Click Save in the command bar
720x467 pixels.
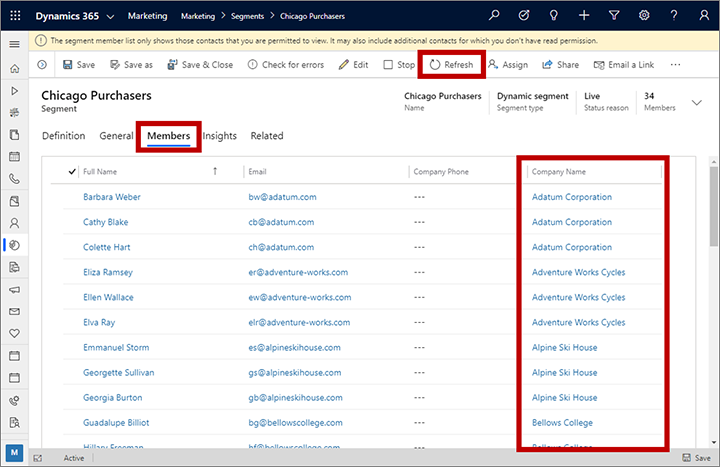click(x=79, y=65)
